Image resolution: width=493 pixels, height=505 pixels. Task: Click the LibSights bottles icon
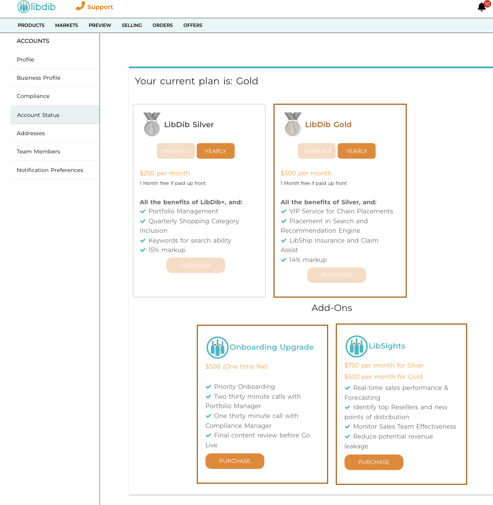356,346
